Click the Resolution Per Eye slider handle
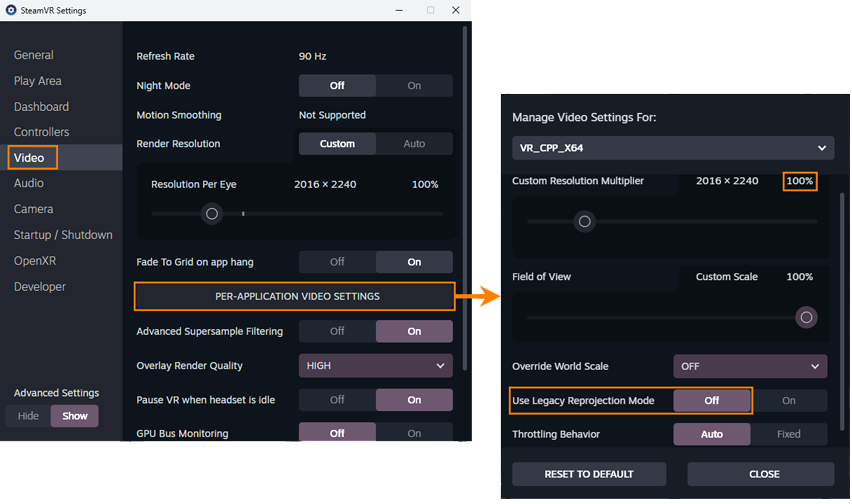This screenshot has height=504, width=852. (210, 213)
